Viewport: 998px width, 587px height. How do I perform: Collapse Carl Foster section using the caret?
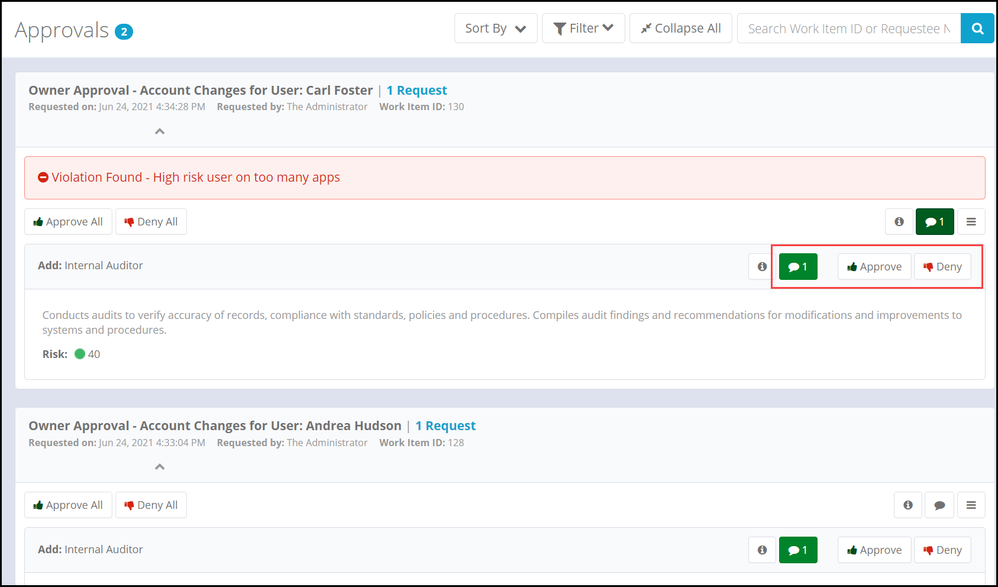[159, 131]
